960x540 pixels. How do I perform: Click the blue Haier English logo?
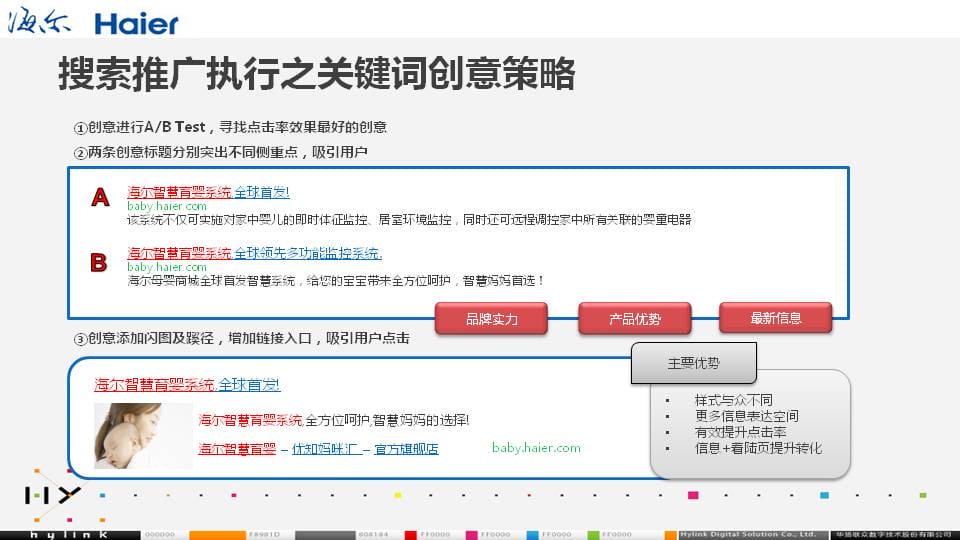click(x=136, y=24)
